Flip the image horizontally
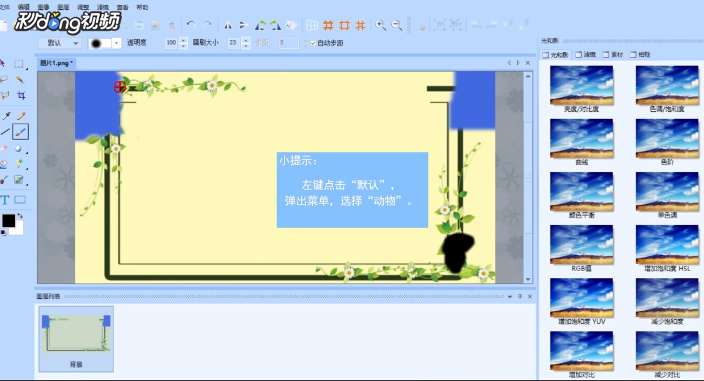This screenshot has height=381, width=704. tap(228, 25)
